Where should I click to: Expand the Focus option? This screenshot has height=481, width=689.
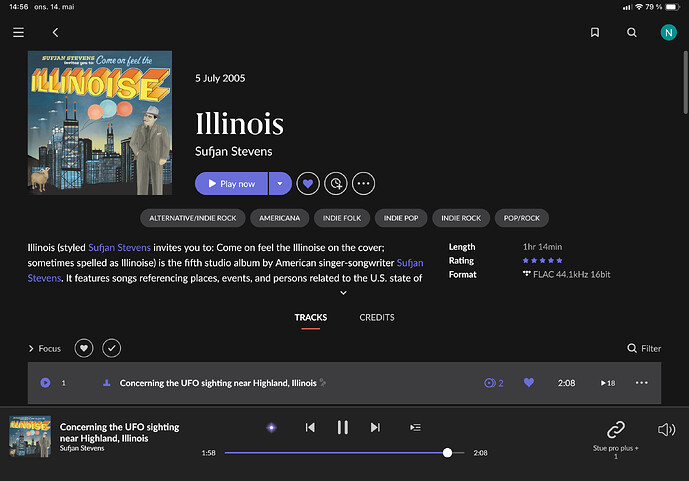tap(44, 348)
